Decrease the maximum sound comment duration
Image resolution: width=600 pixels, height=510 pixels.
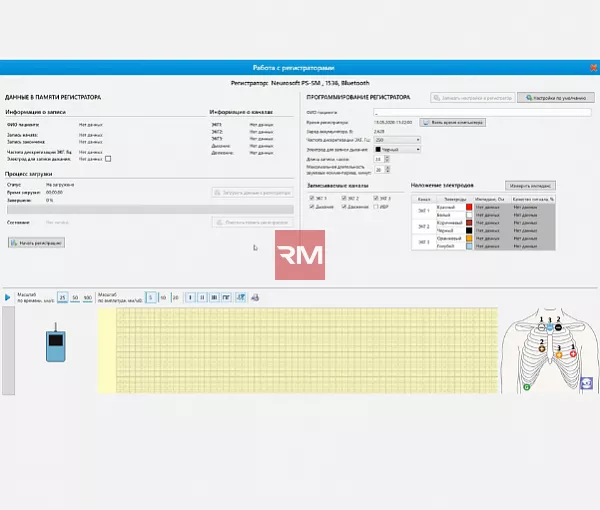[388, 171]
